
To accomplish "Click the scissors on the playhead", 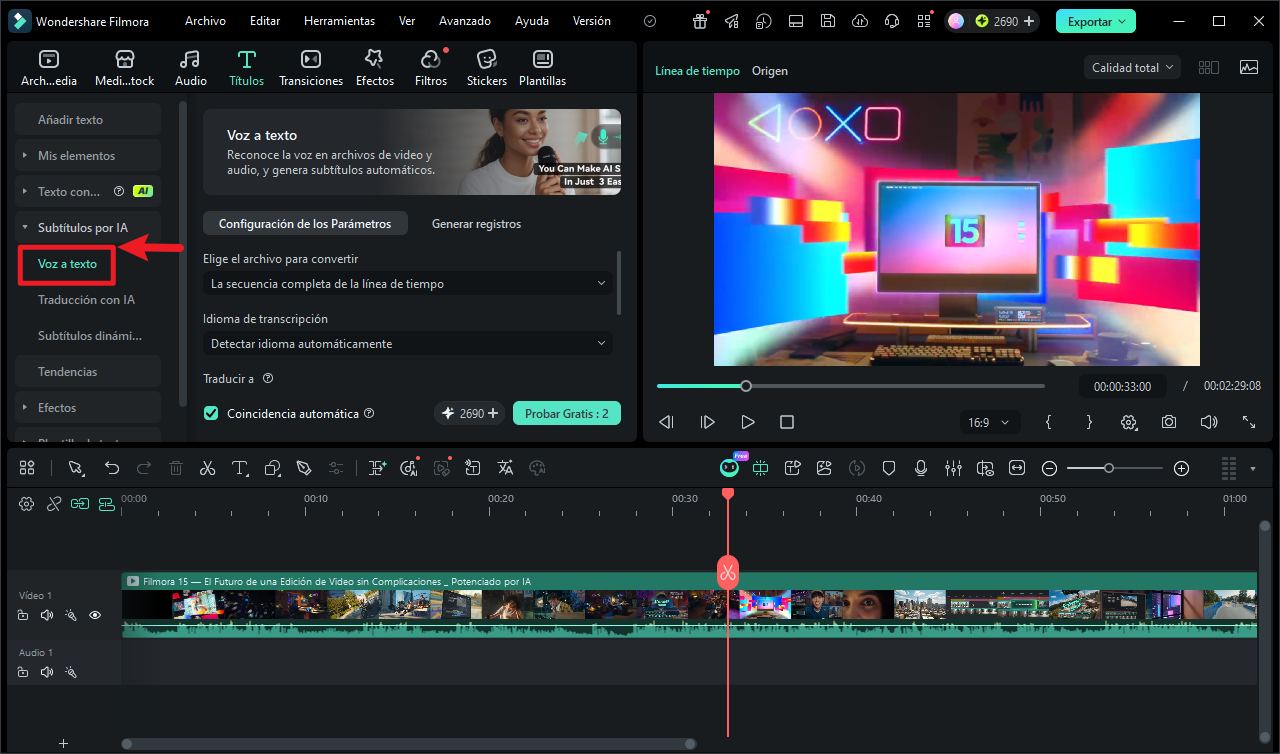I will coord(727,573).
